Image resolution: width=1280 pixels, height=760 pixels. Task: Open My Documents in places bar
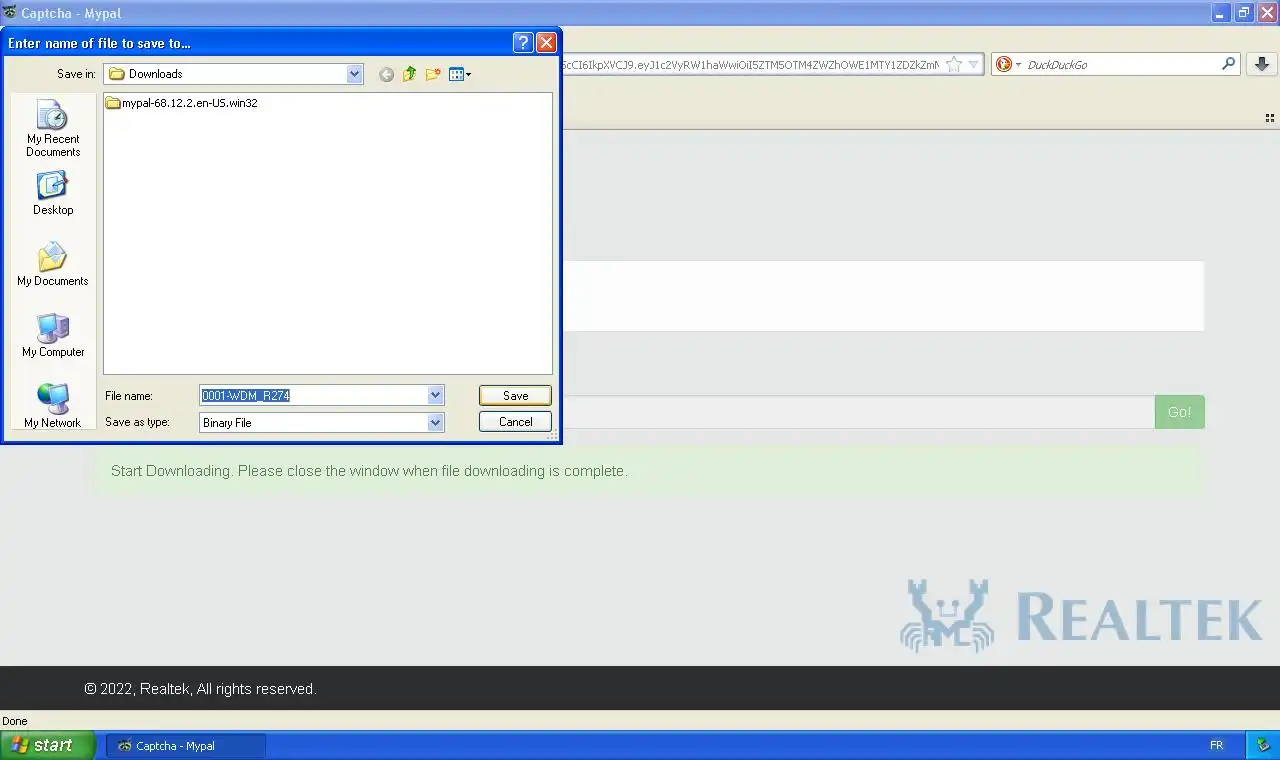tap(53, 265)
